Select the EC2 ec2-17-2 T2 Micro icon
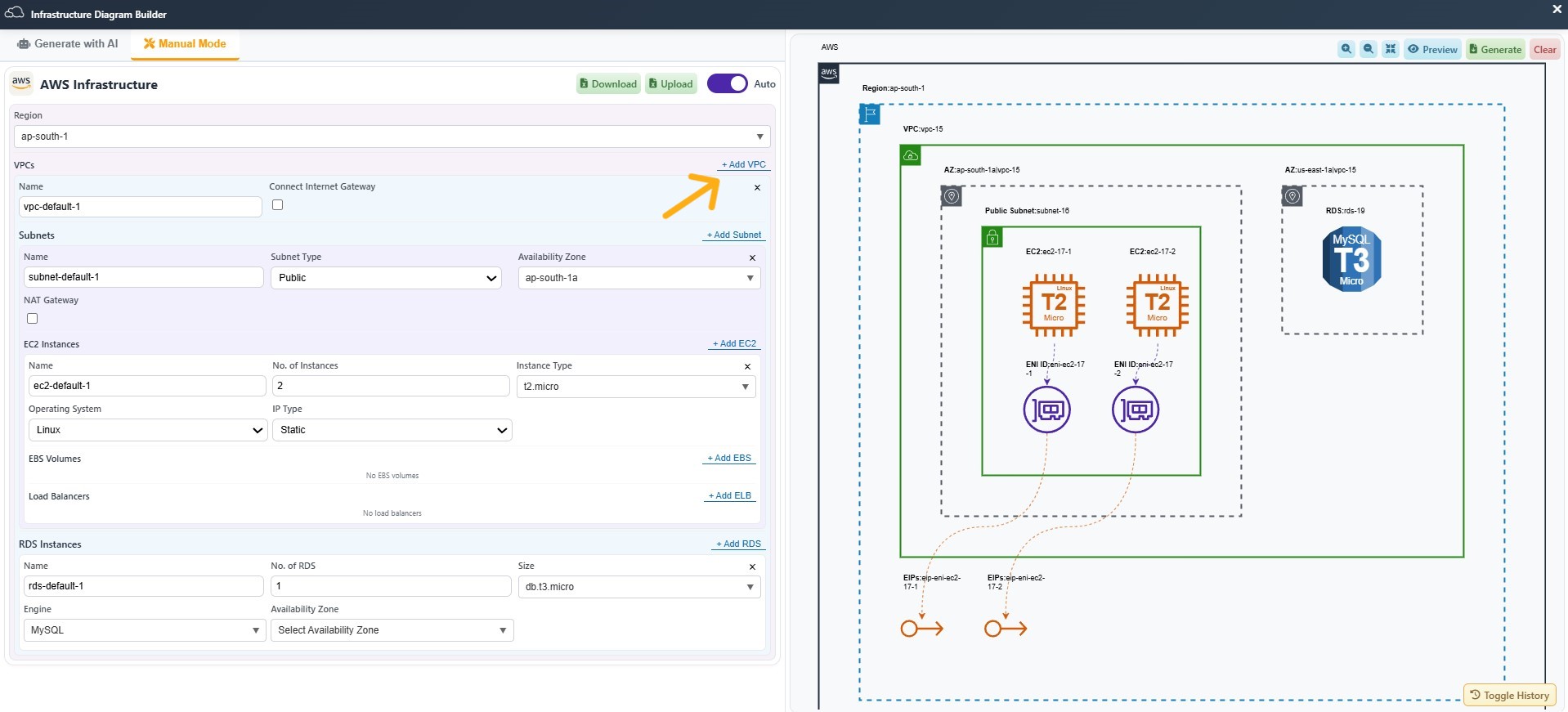The height and width of the screenshot is (712, 1568). tap(1158, 306)
